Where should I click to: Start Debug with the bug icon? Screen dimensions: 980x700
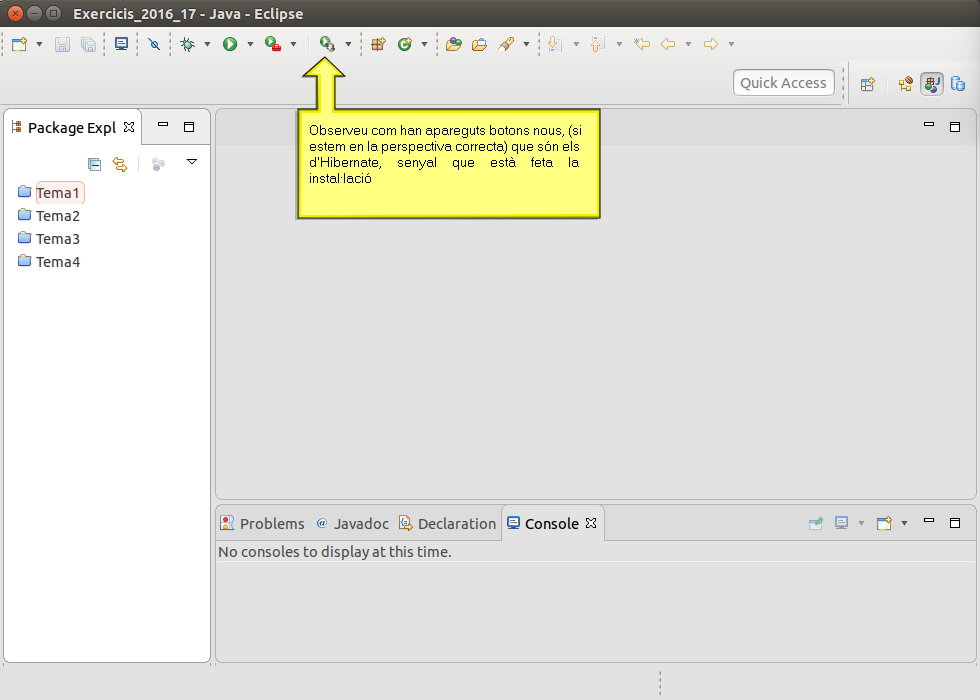tap(187, 44)
